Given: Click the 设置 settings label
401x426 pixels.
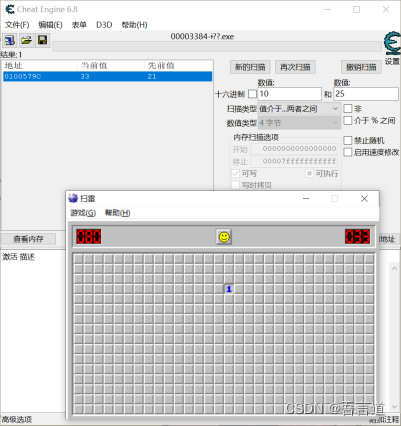Looking at the screenshot, I should 392,61.
